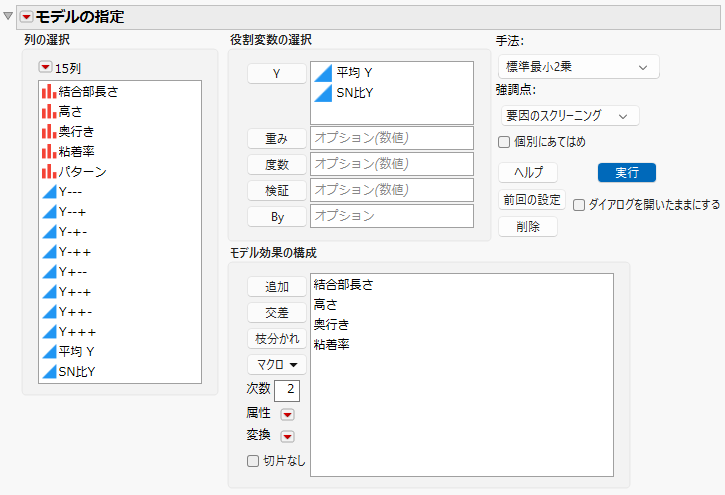This screenshot has height=495, width=725.
Task: Open the 強調点 dropdown showing 要因のスクリーニング
Action: tap(570, 116)
